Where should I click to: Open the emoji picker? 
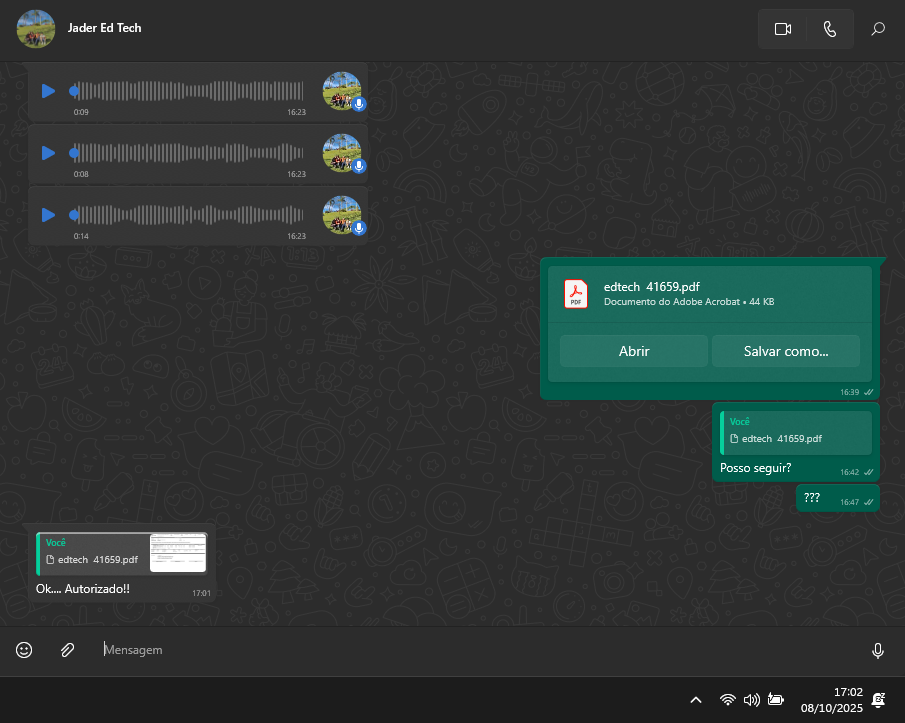(24, 650)
